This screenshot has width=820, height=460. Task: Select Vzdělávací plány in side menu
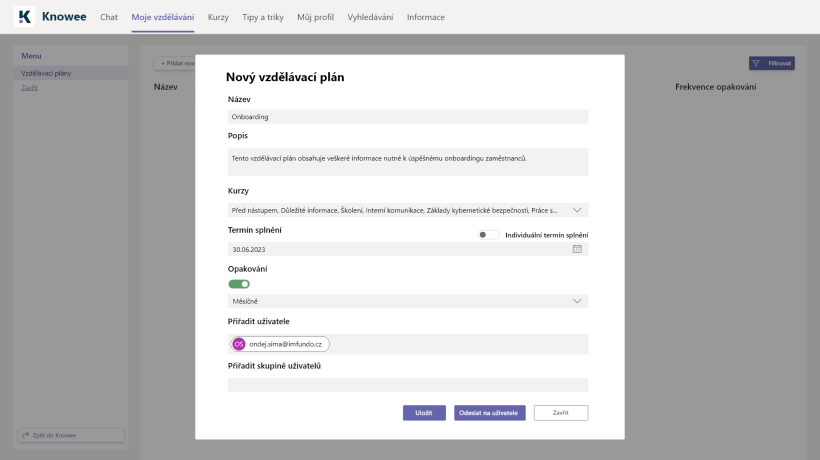(46, 73)
